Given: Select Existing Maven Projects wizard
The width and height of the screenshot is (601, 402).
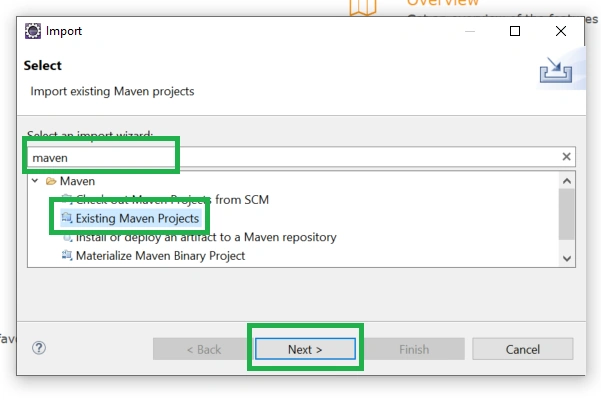Looking at the screenshot, I should (137, 218).
